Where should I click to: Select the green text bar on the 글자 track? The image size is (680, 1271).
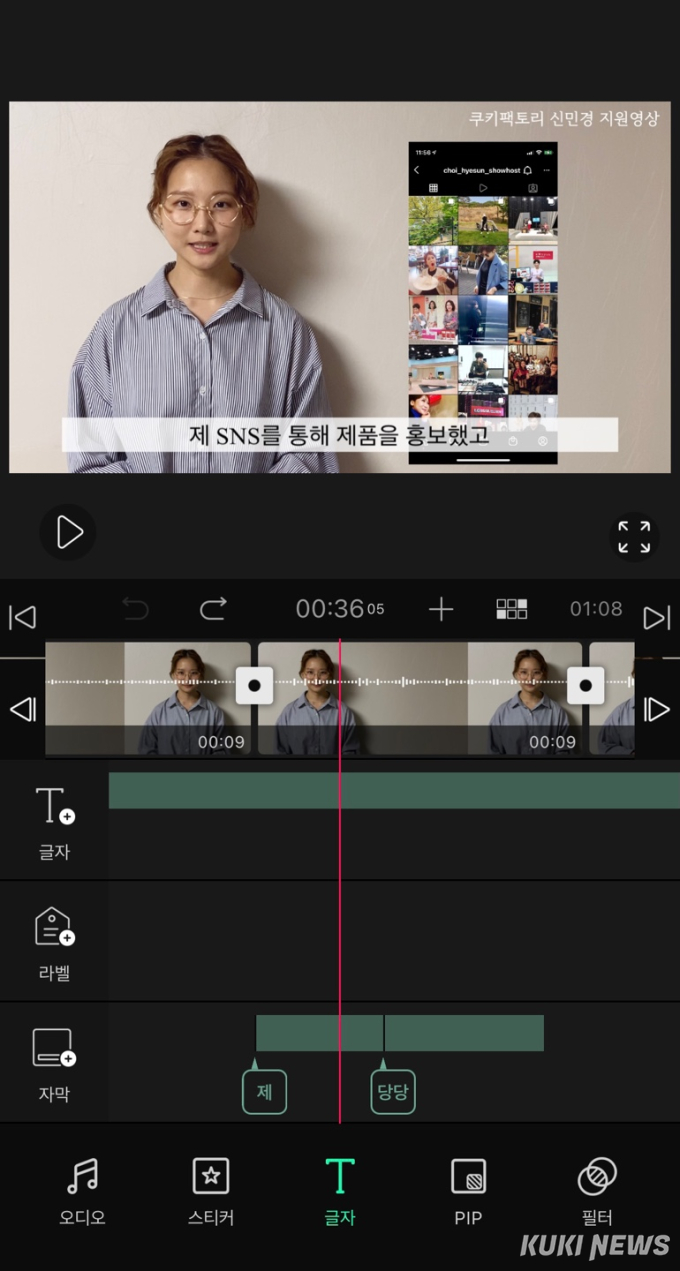coord(394,790)
